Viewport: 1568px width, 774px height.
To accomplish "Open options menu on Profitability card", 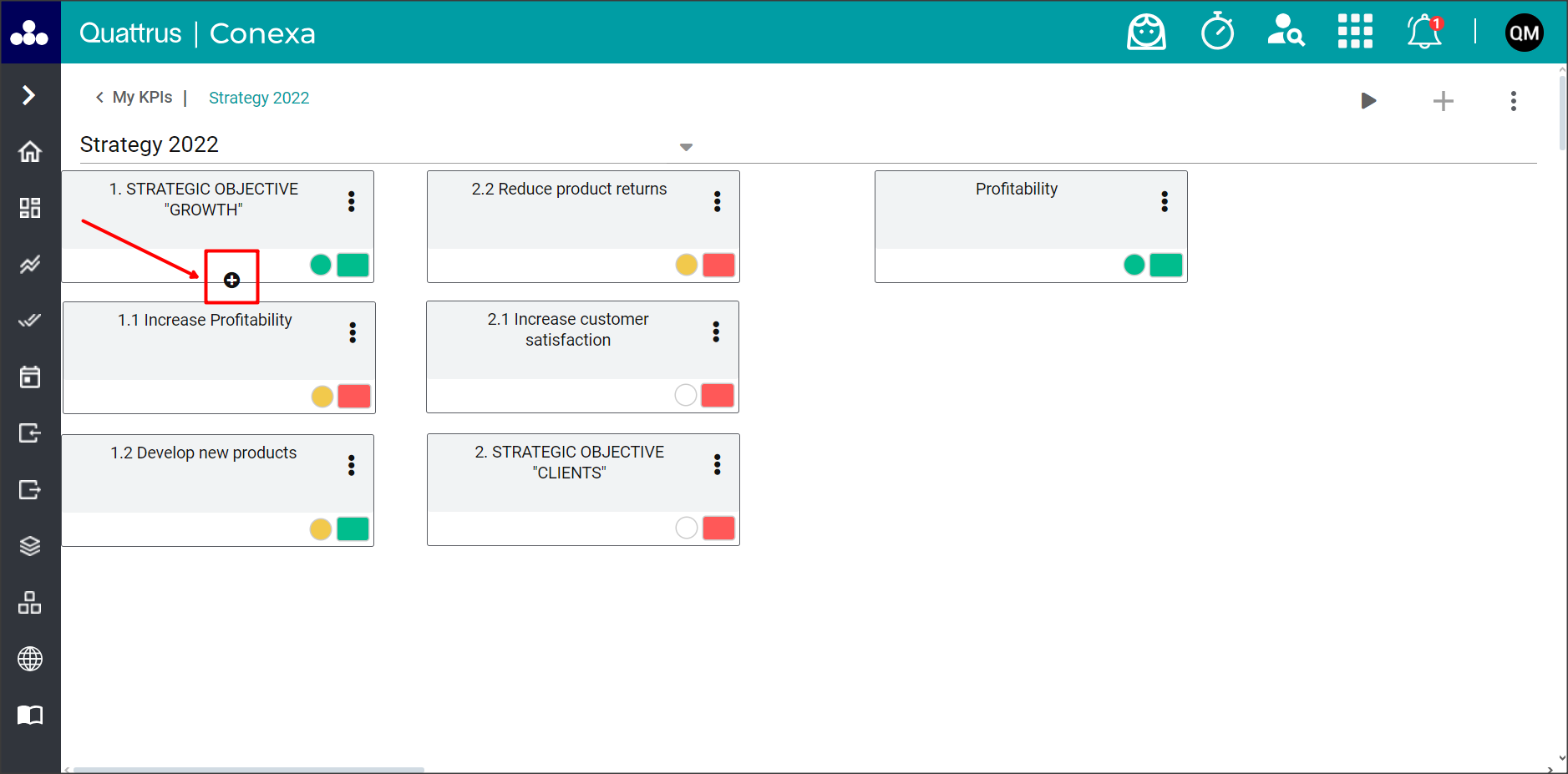I will [x=1164, y=201].
